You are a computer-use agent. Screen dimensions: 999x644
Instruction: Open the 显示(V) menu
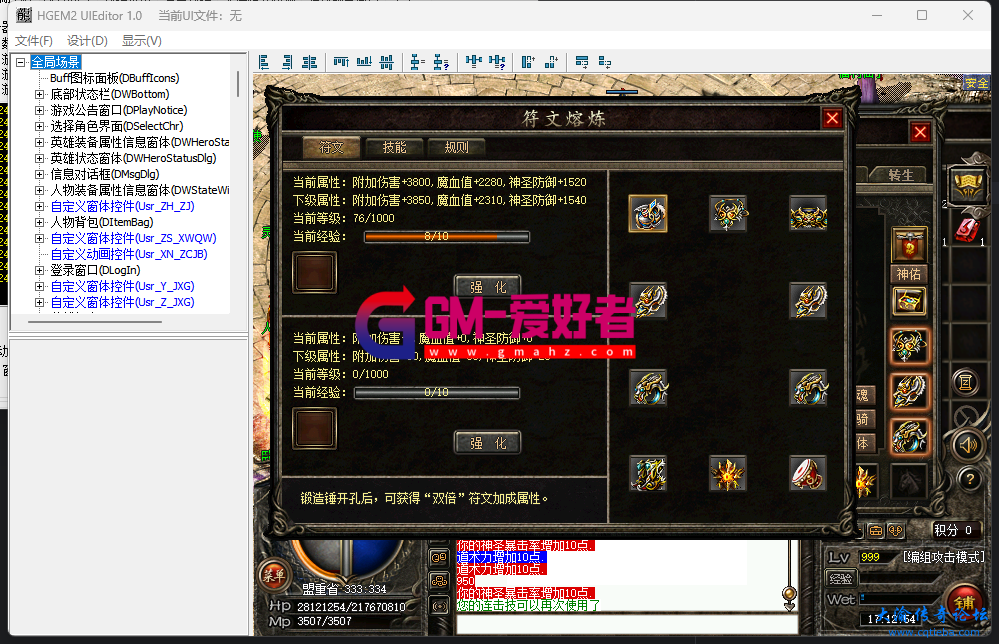tap(141, 41)
